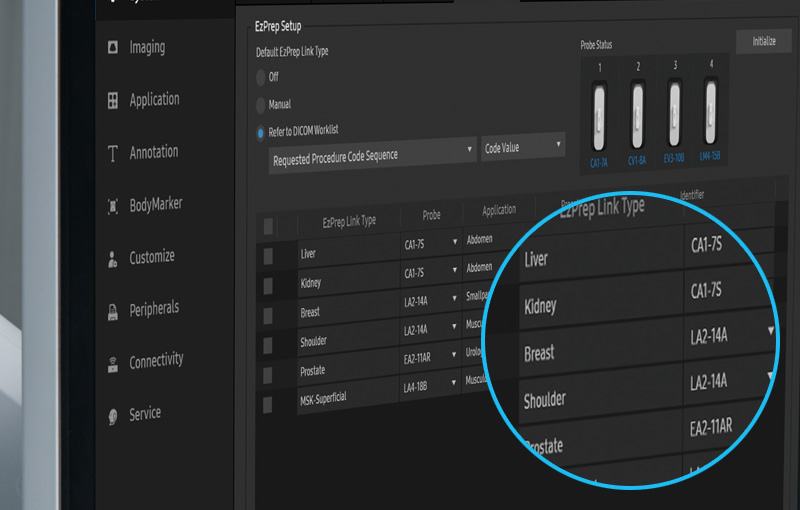
Task: Check the Prostate row checkbox
Action: 267,375
